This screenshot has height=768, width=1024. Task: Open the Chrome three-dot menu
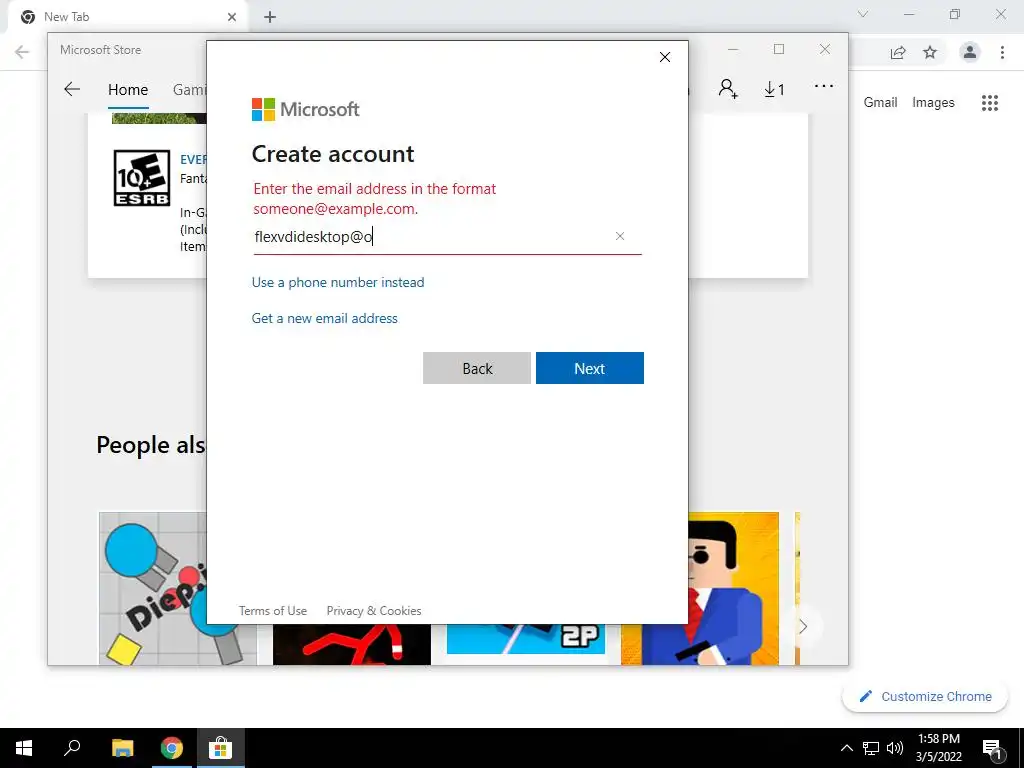coord(1002,52)
